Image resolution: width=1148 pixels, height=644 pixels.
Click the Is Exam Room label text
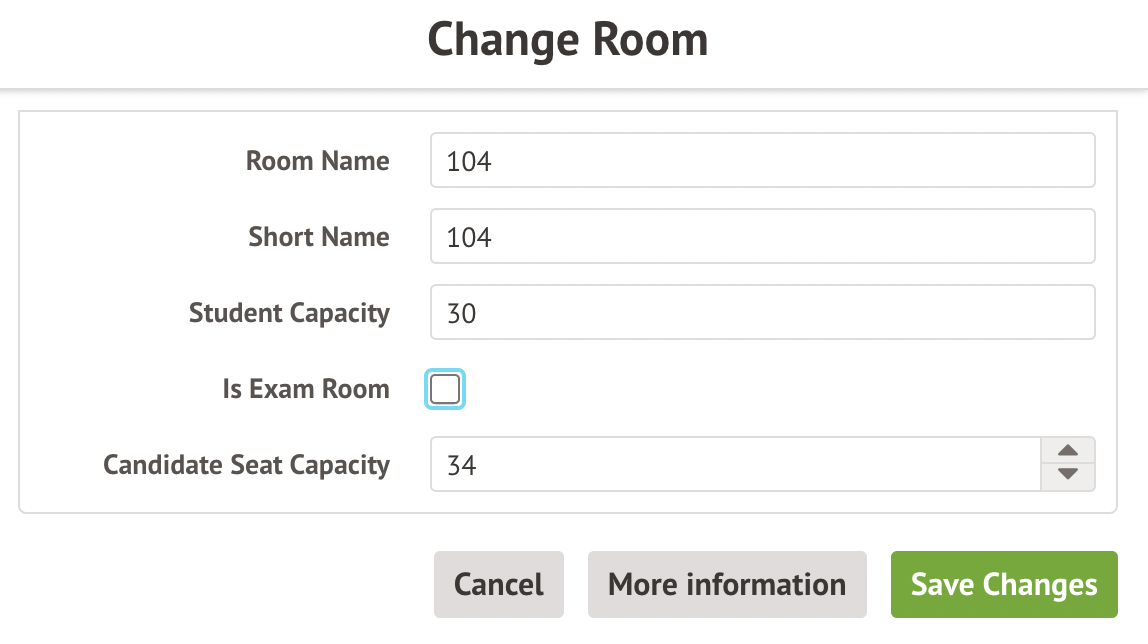306,389
